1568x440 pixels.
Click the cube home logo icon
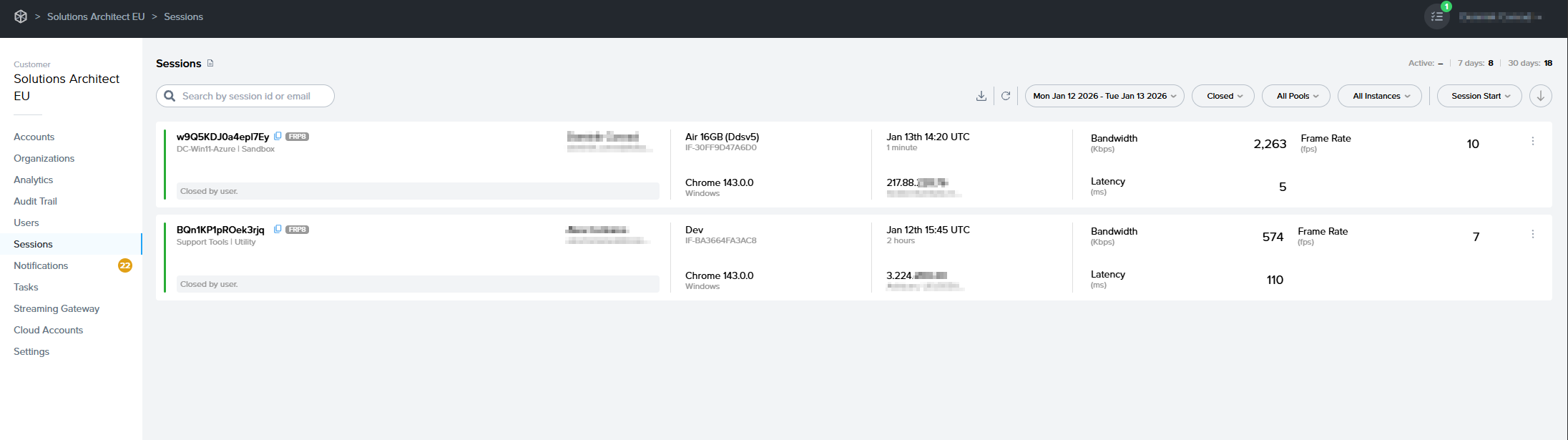click(21, 16)
